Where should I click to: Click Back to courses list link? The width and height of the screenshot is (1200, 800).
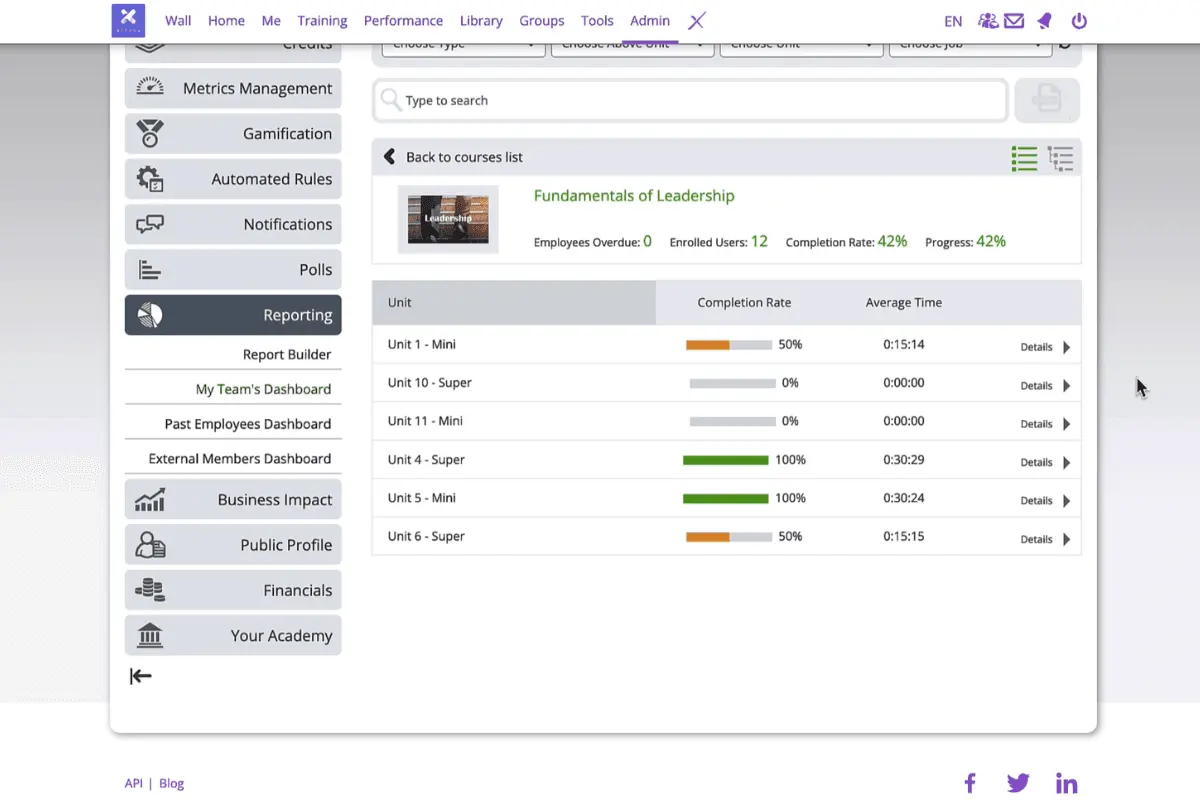[464, 157]
